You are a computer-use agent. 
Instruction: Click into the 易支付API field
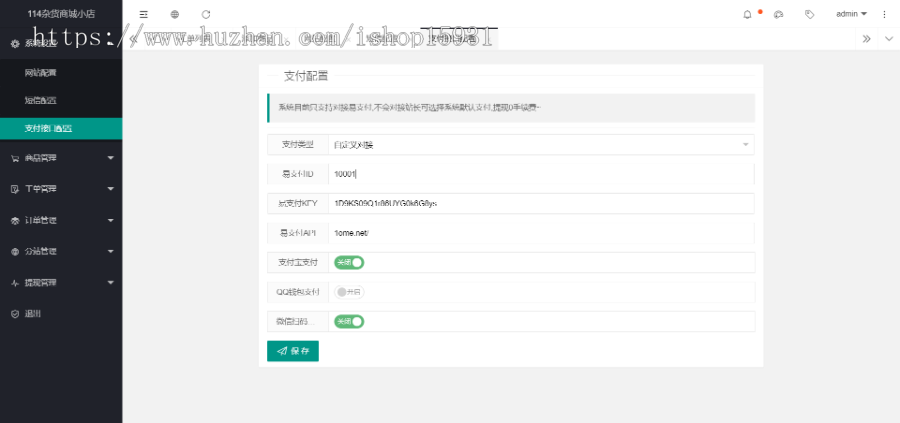(541, 234)
